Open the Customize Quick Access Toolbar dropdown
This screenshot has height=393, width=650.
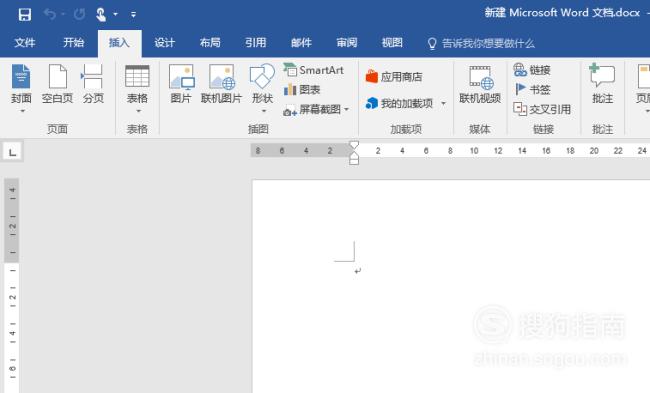click(x=133, y=15)
